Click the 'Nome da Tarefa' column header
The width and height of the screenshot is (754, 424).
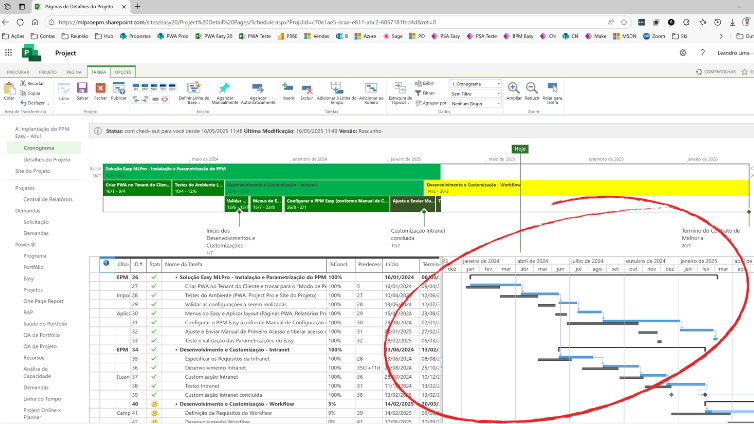tap(244, 264)
